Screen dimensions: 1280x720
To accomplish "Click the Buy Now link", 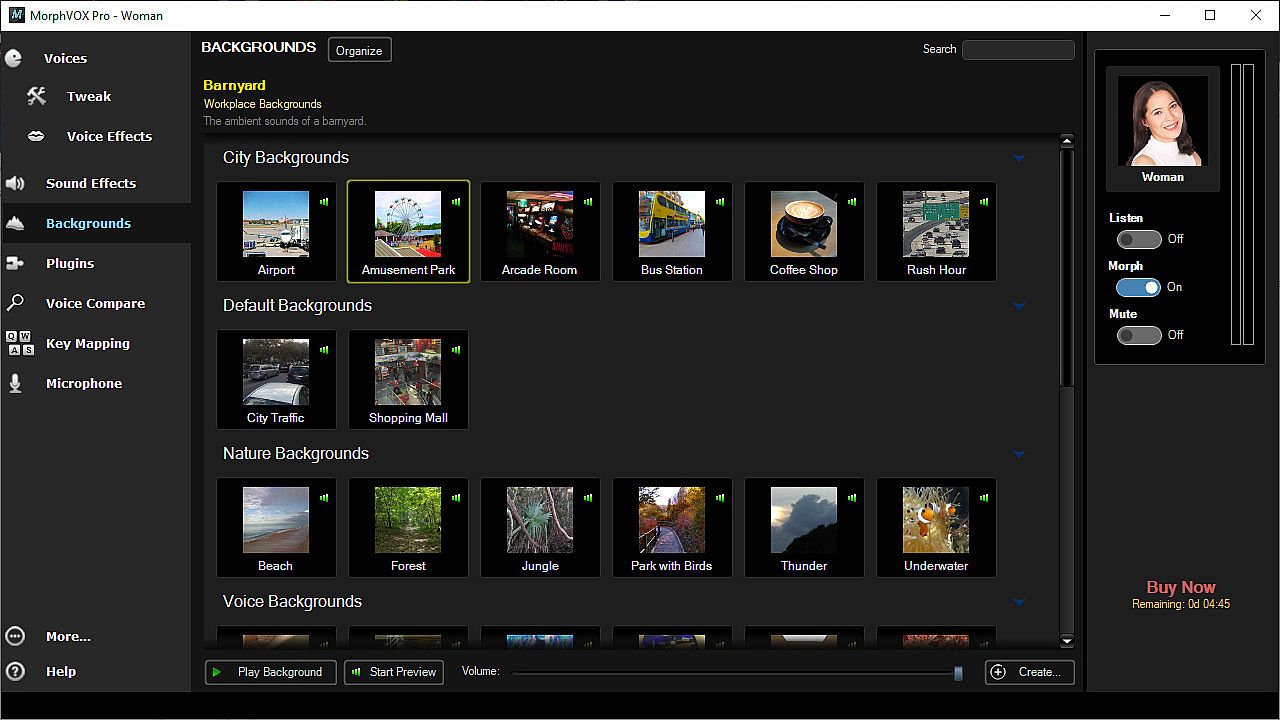I will 1181,587.
